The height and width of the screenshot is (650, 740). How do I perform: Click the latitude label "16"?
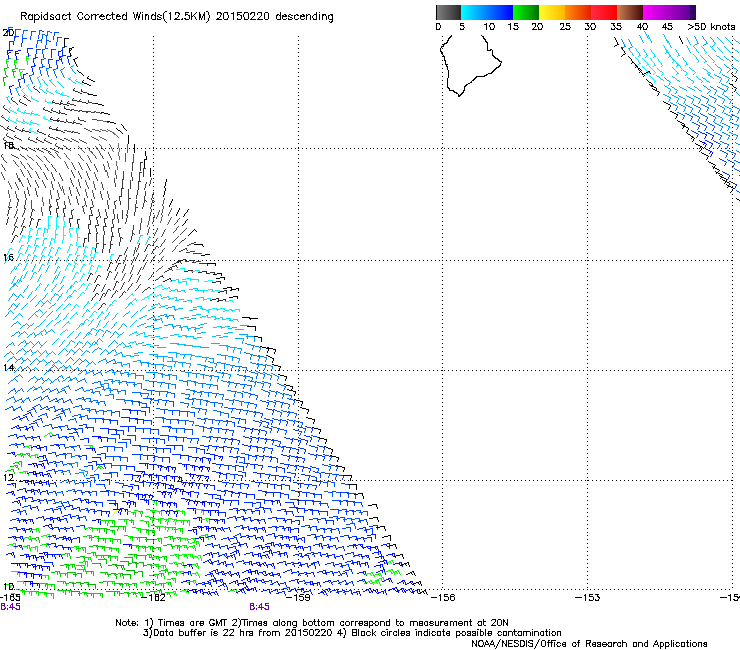coord(8,258)
